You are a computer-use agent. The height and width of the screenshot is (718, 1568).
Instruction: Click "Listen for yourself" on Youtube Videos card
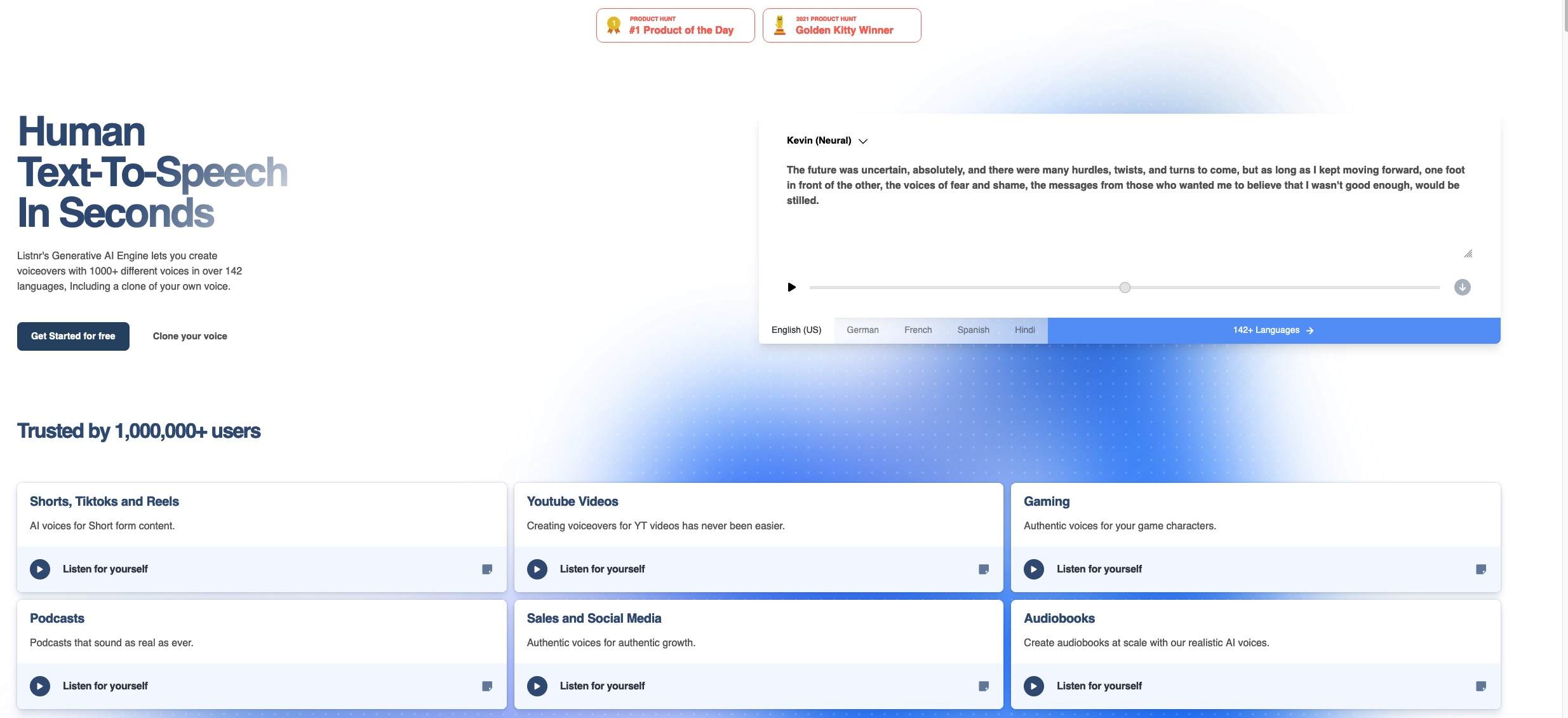point(602,569)
